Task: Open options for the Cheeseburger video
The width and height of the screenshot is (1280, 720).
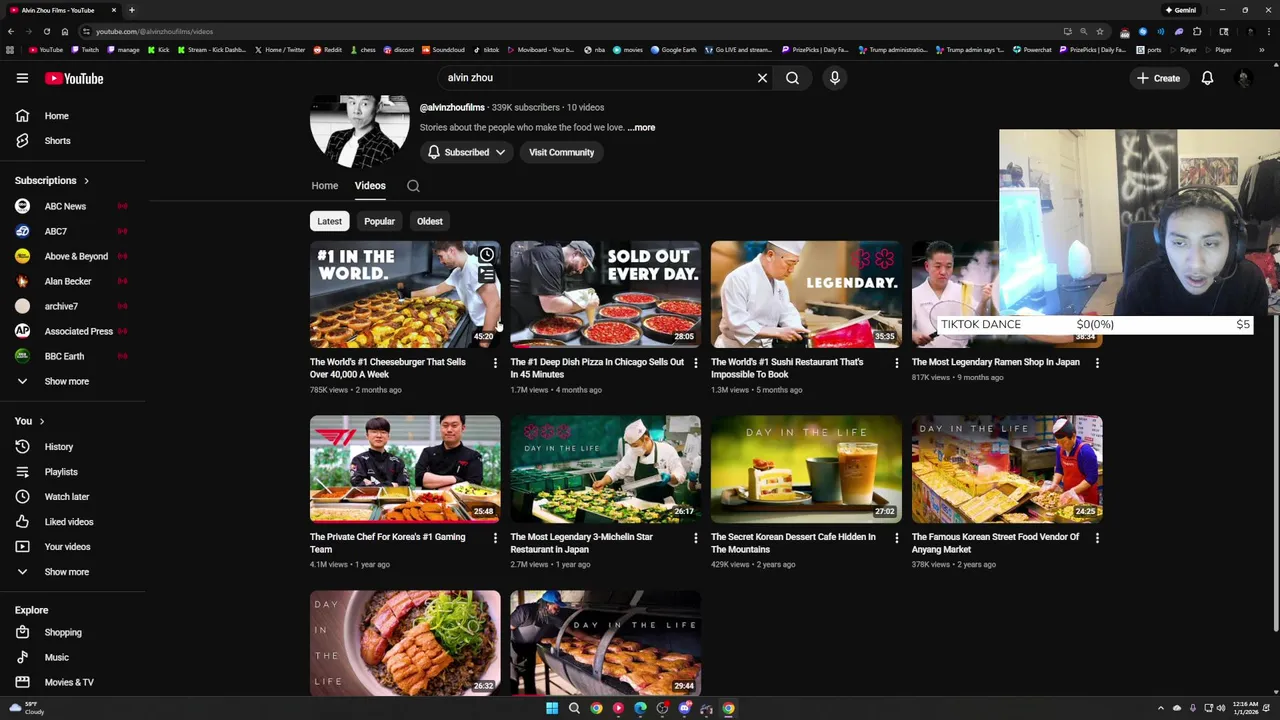Action: tap(495, 363)
